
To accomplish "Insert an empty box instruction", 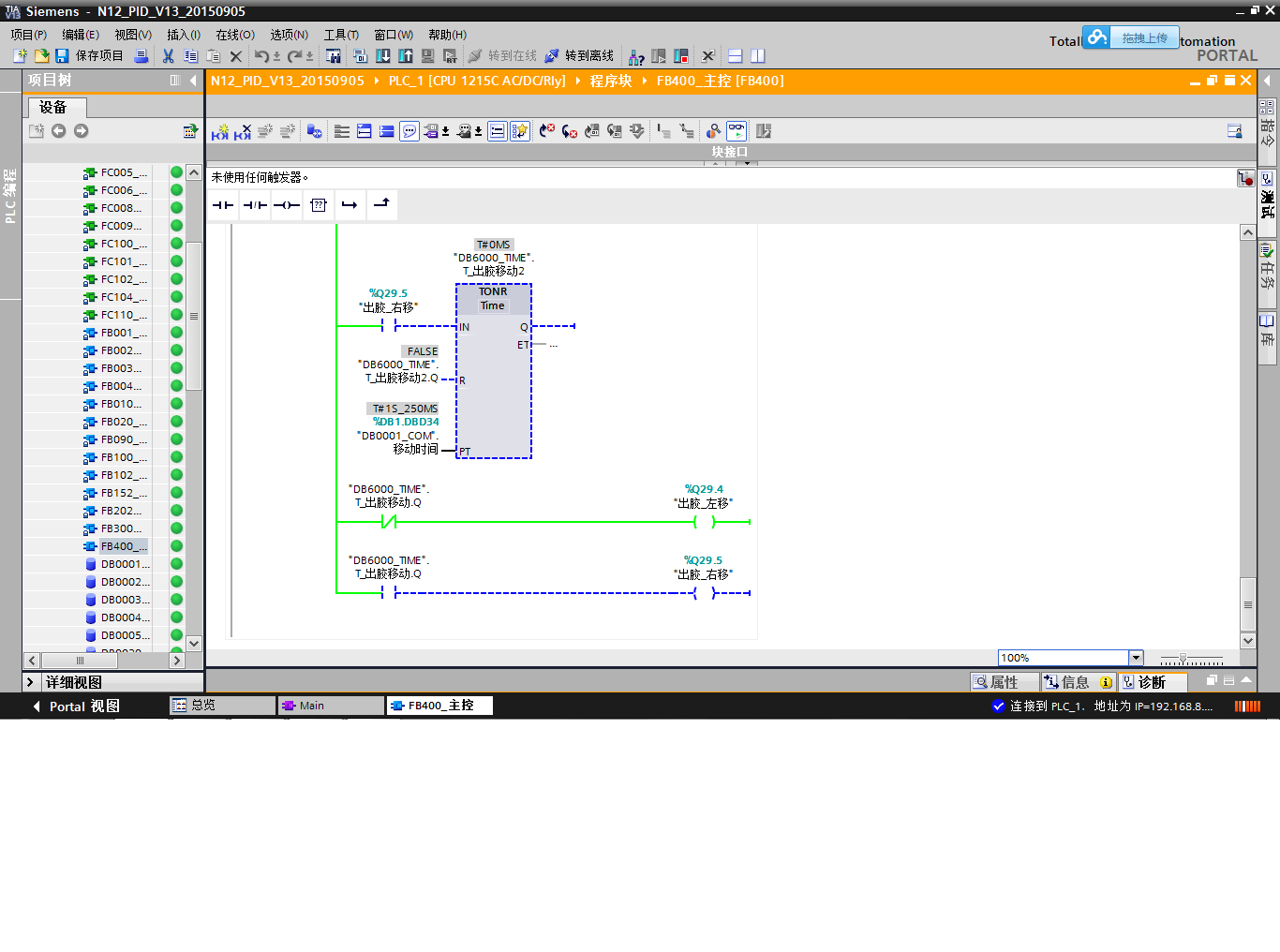I will [x=319, y=205].
